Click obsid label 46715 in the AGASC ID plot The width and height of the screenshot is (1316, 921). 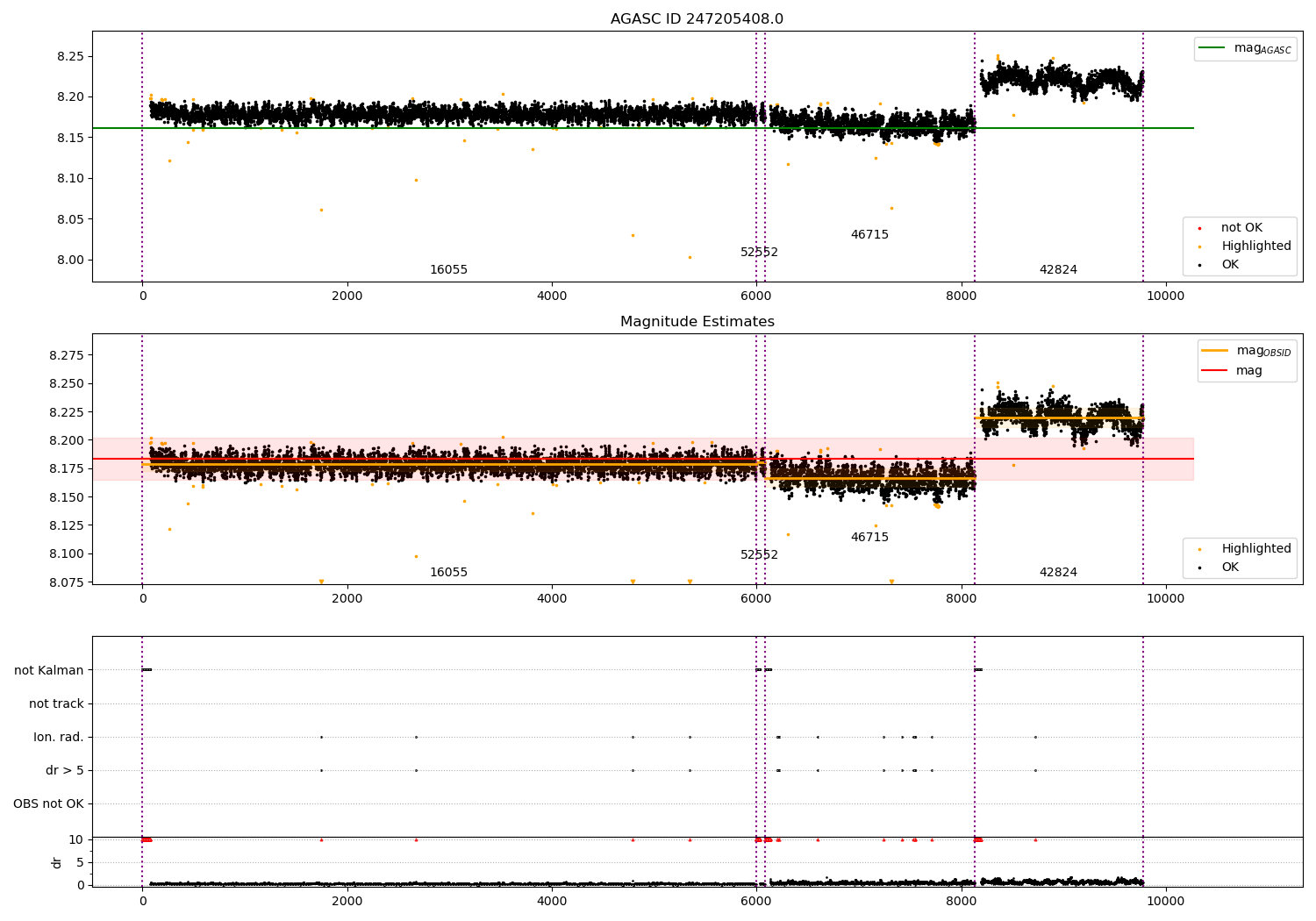click(x=869, y=235)
